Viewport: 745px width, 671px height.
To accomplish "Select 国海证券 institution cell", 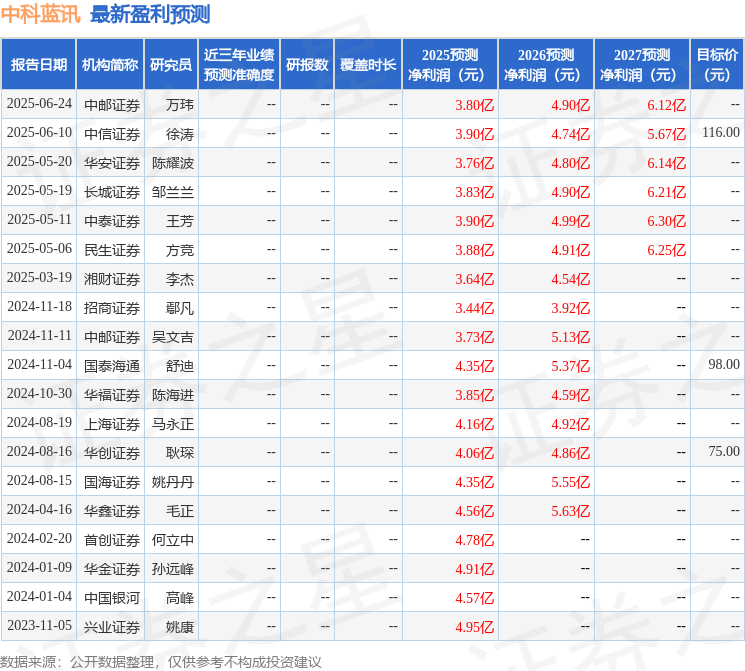I will tap(112, 481).
